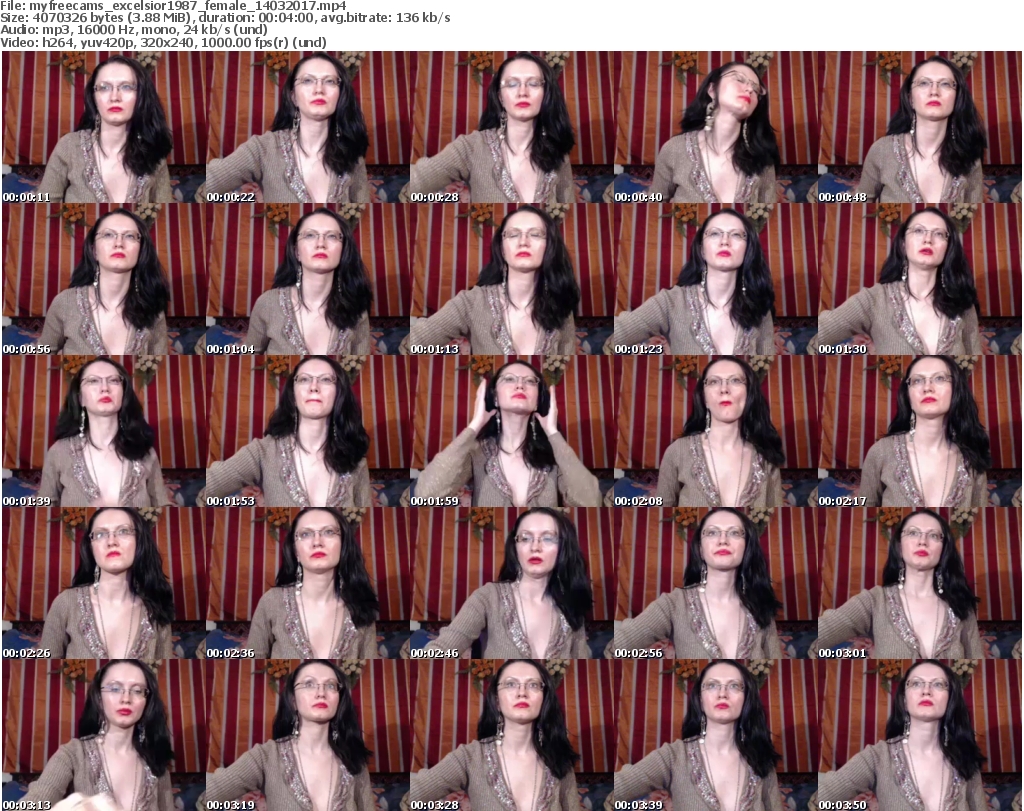The height and width of the screenshot is (811, 1024).
Task: Choose the 00:03:01 video frame
Action: tap(920, 583)
